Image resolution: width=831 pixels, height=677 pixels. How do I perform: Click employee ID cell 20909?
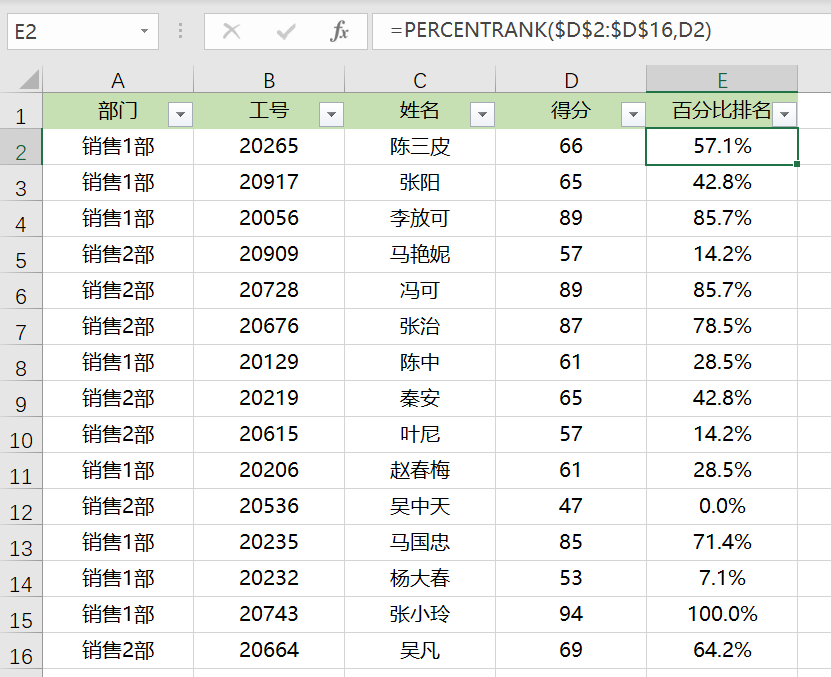(269, 254)
